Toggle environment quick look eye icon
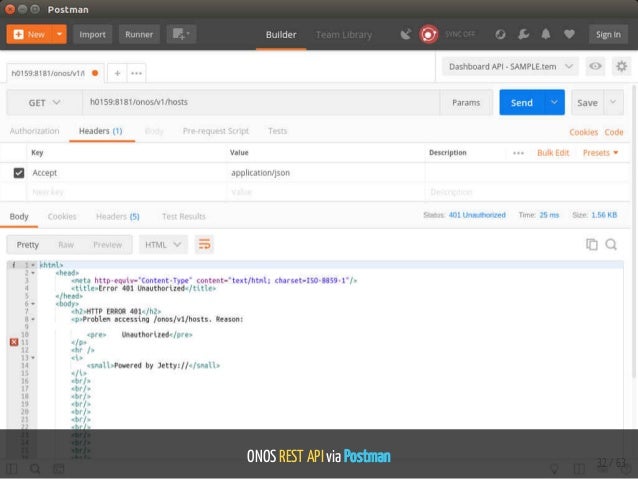 coord(595,66)
